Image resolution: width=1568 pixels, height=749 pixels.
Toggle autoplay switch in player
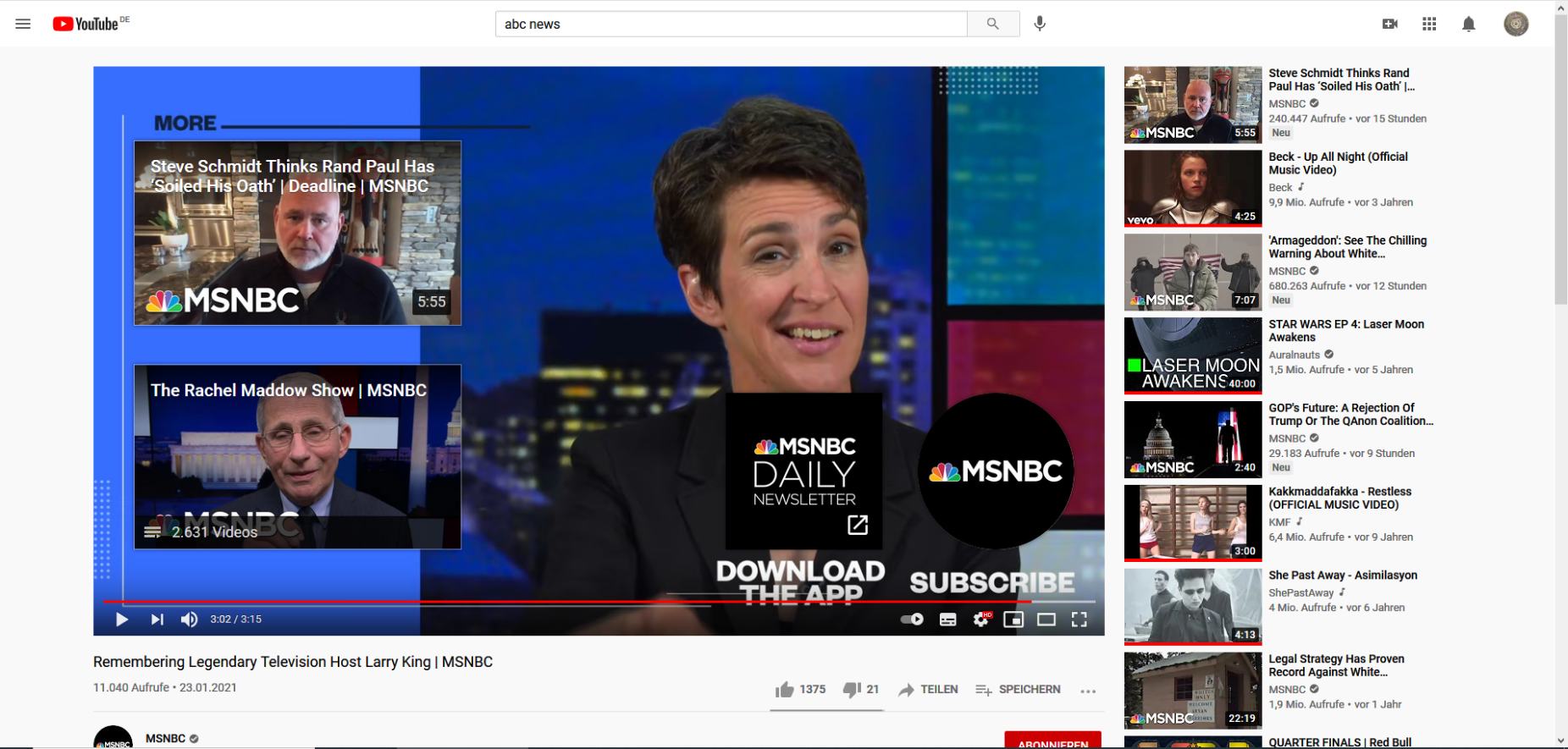912,620
